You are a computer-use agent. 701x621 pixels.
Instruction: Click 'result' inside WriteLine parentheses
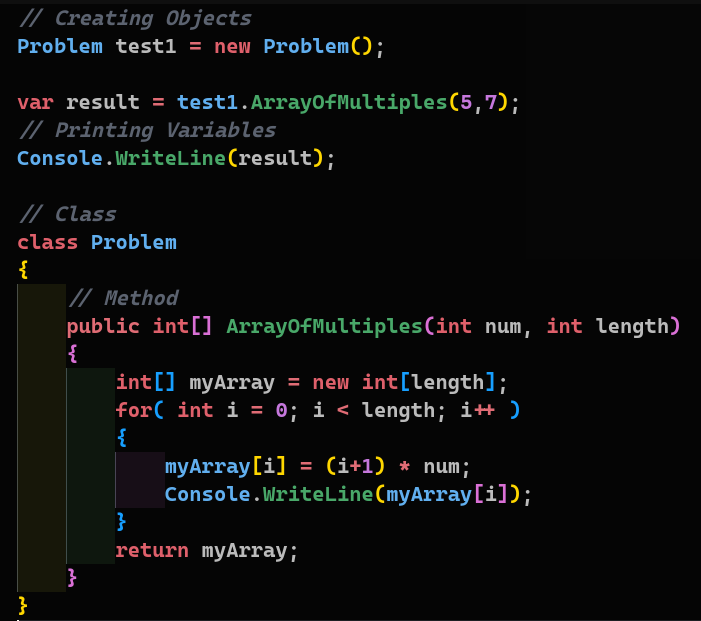click(274, 158)
